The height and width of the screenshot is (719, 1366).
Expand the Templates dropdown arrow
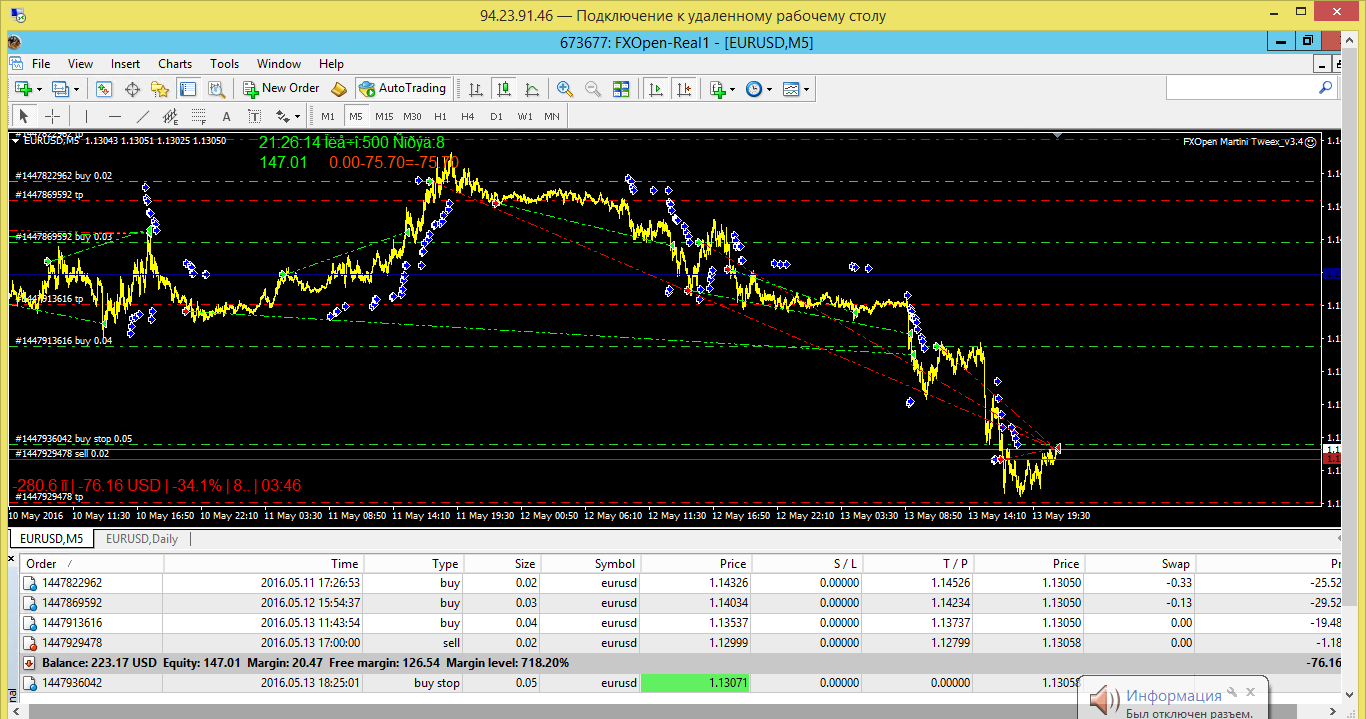pos(806,89)
